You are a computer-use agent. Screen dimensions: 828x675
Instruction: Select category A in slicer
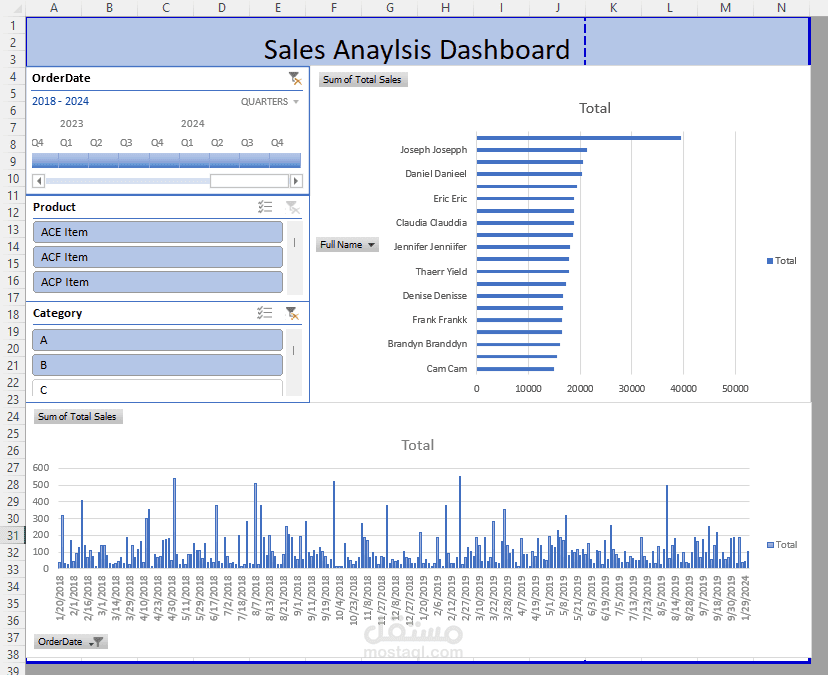tap(157, 340)
